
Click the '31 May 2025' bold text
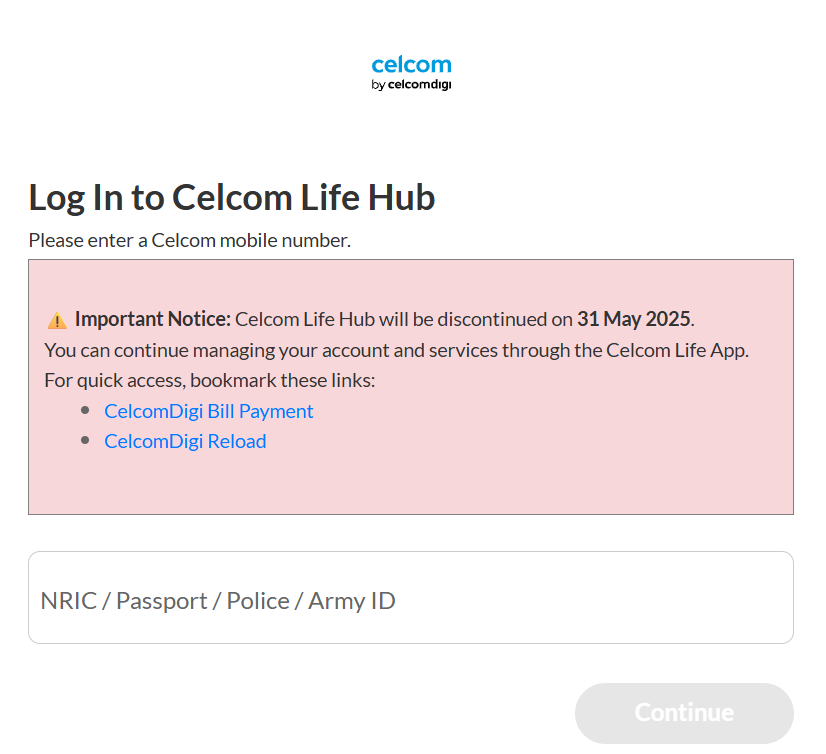(x=634, y=319)
